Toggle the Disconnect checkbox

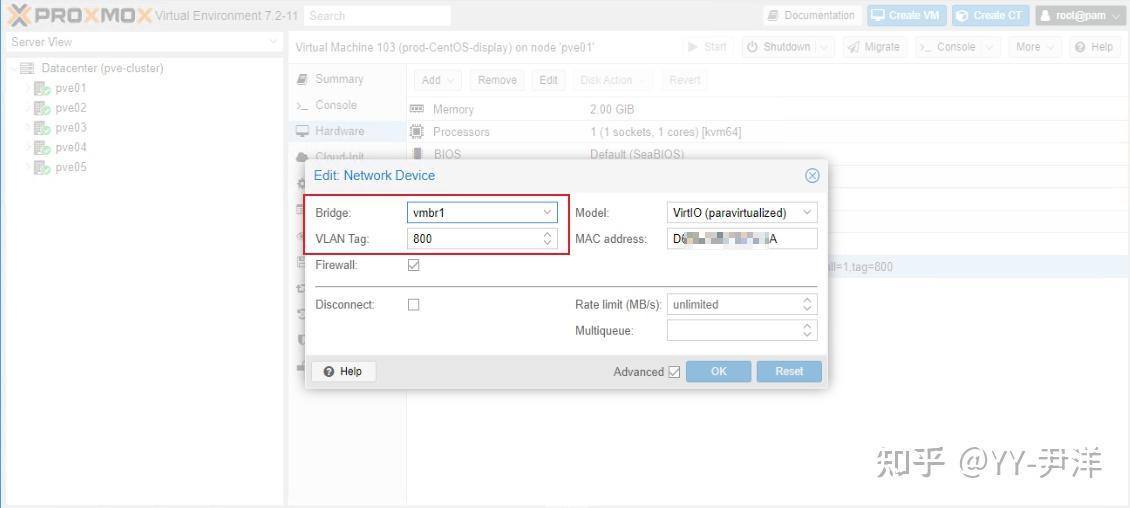tap(414, 305)
